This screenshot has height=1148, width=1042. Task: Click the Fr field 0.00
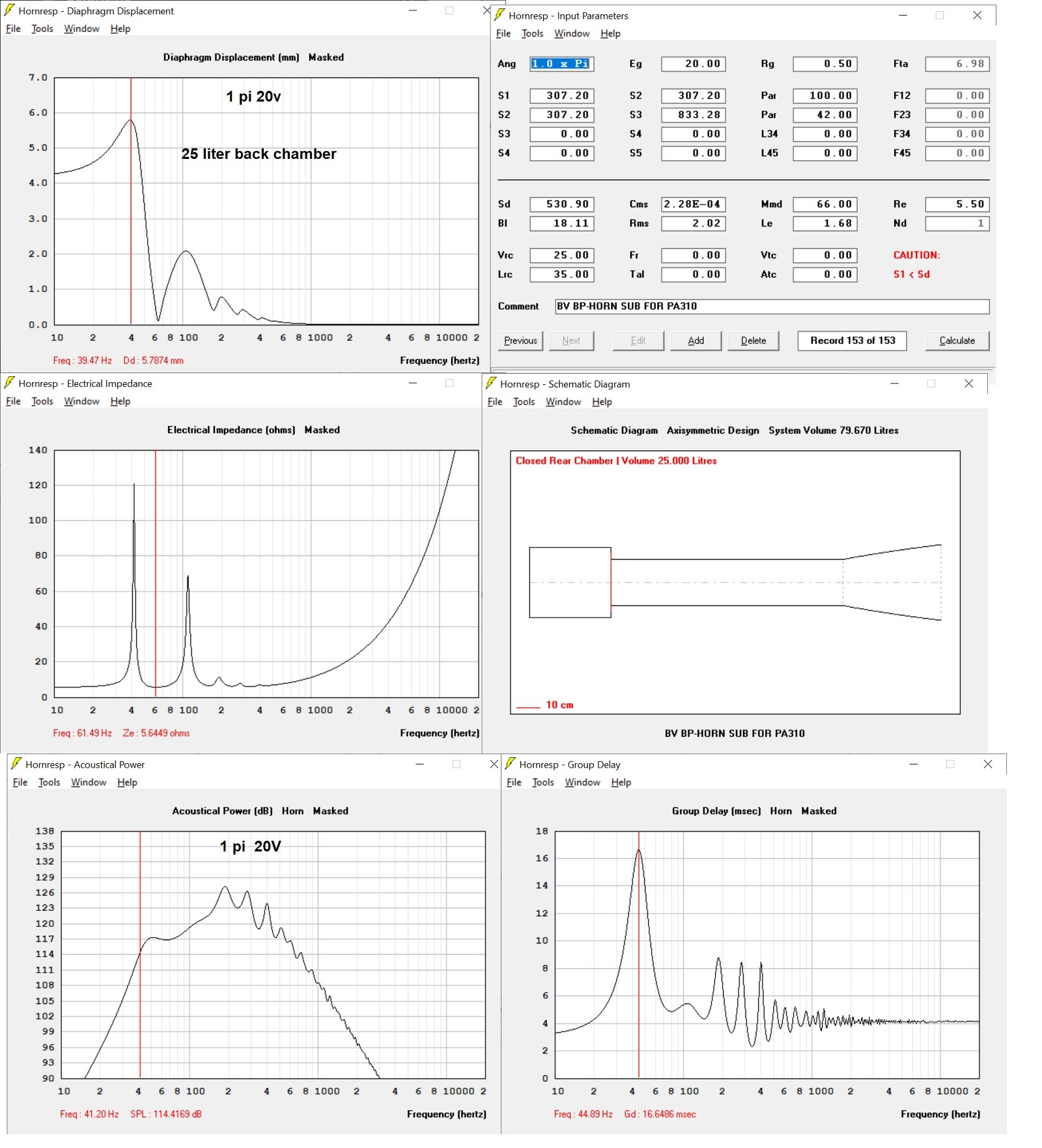(694, 255)
